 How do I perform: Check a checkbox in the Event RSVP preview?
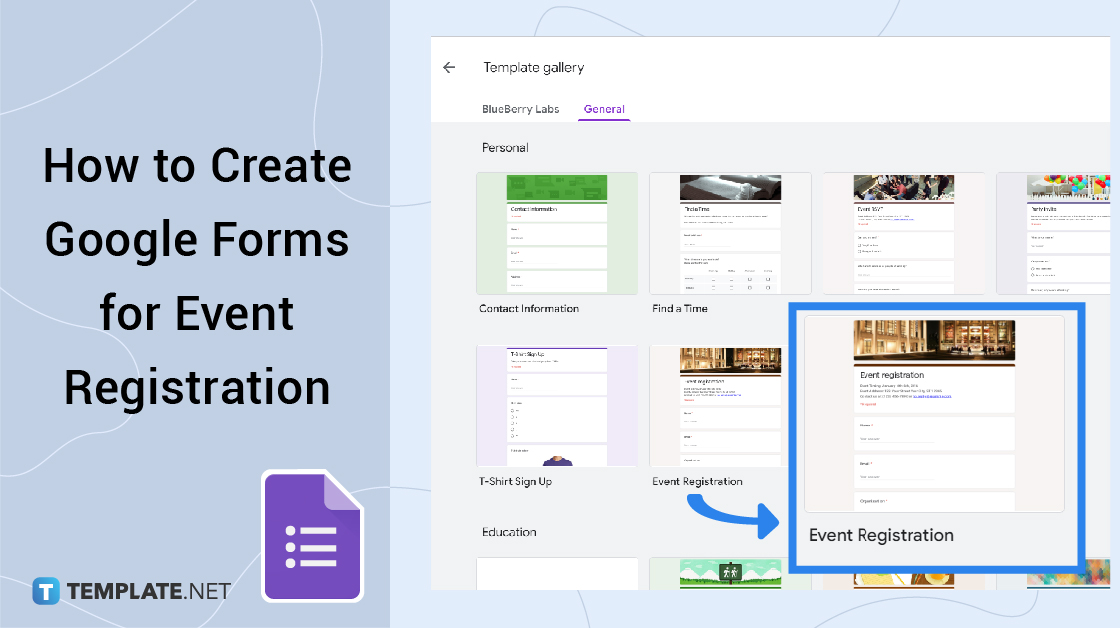pyautogui.click(x=860, y=246)
